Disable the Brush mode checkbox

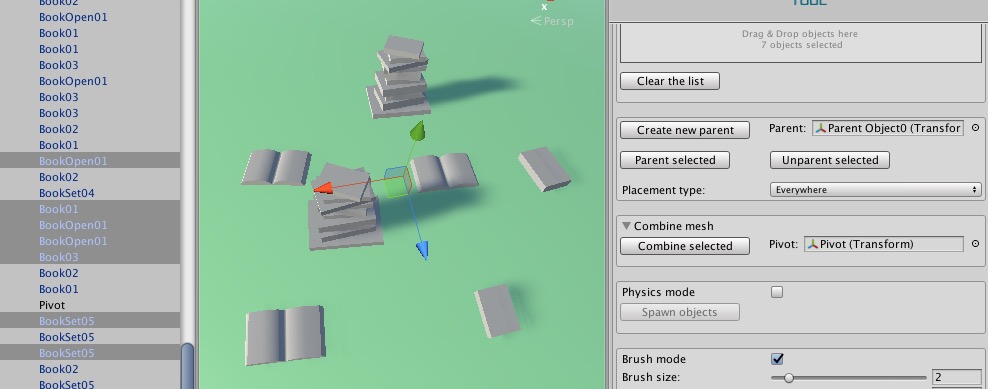777,359
